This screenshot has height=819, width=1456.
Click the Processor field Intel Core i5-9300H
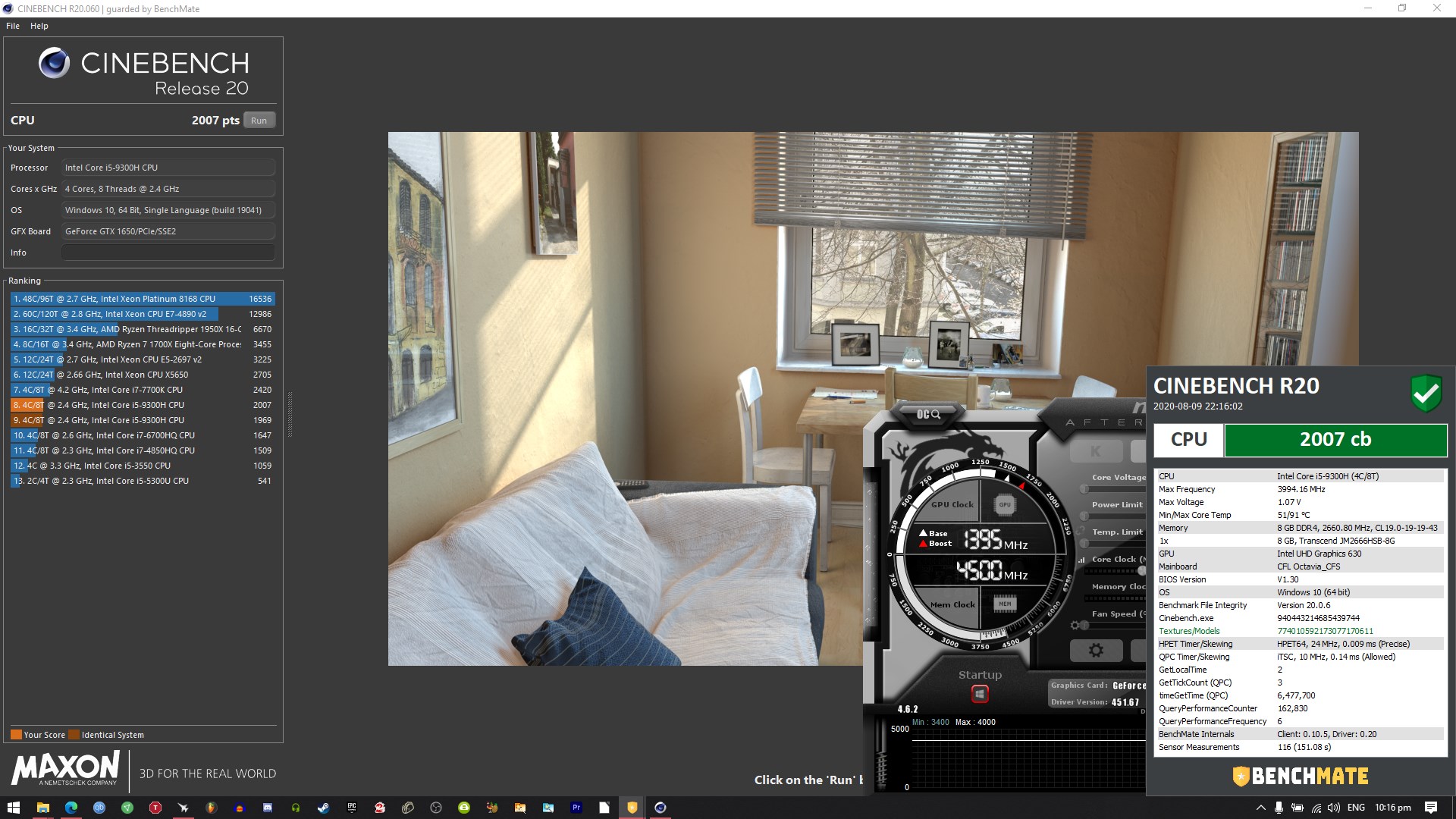tap(168, 168)
